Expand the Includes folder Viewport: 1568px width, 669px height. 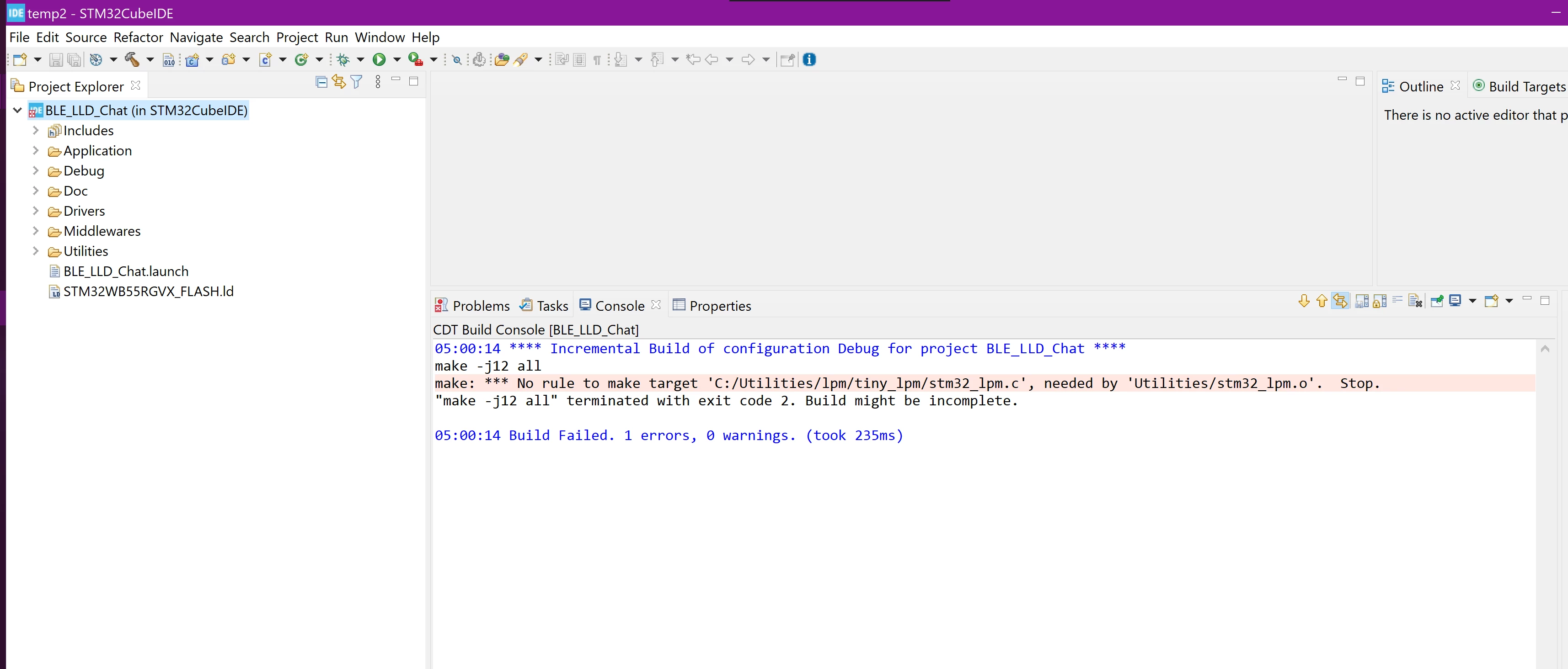pos(35,131)
